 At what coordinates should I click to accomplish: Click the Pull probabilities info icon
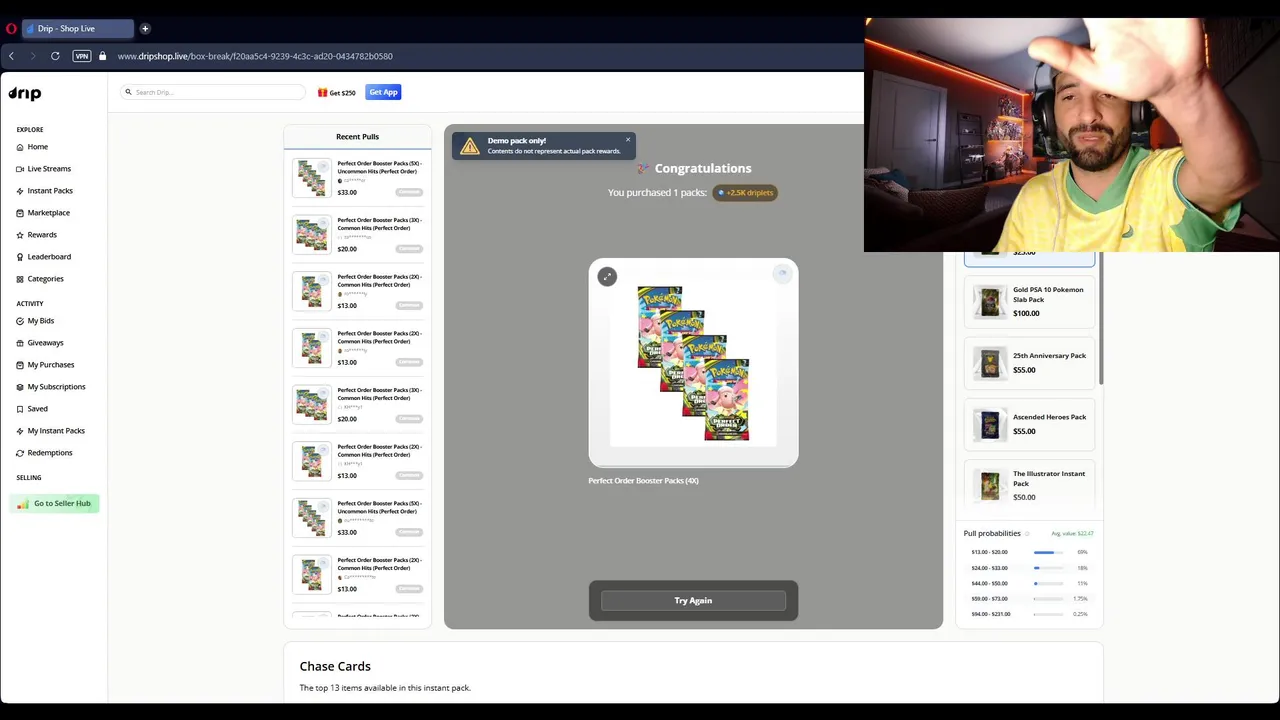pos(1027,534)
